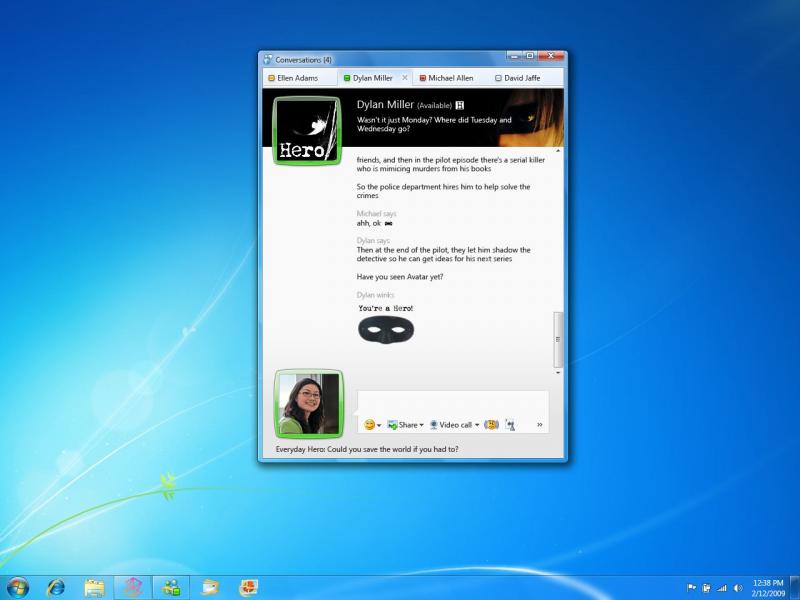Show more toolbar options with the double chevron
800x600 pixels.
pyautogui.click(x=539, y=424)
